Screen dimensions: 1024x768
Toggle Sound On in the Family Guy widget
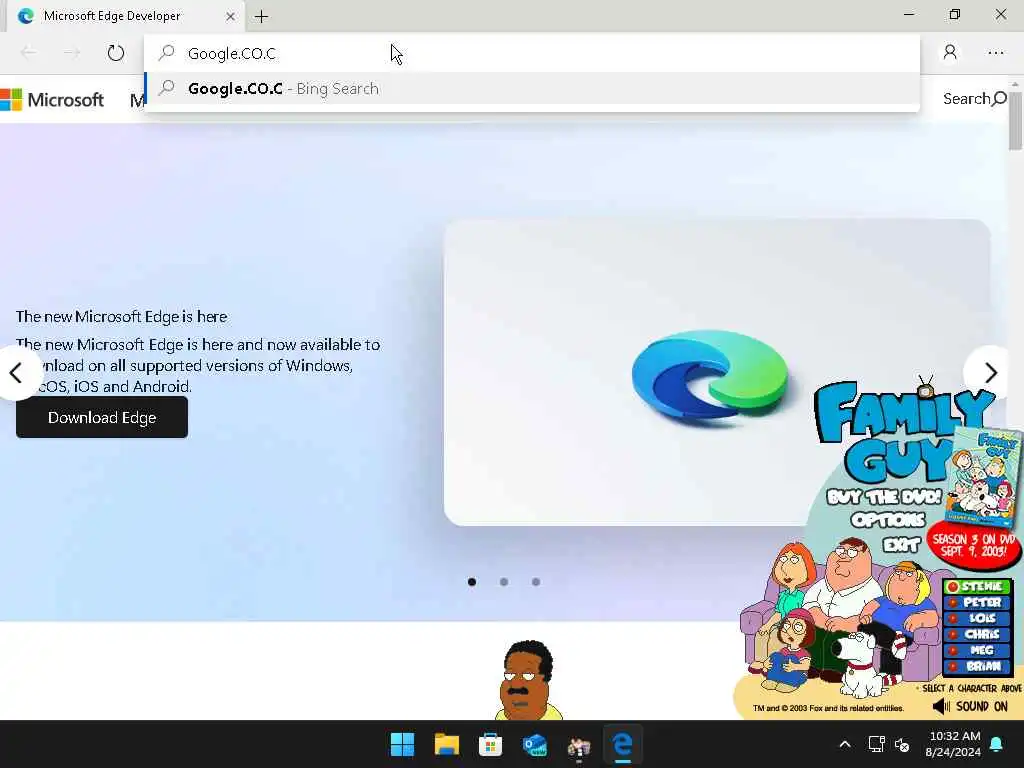970,707
